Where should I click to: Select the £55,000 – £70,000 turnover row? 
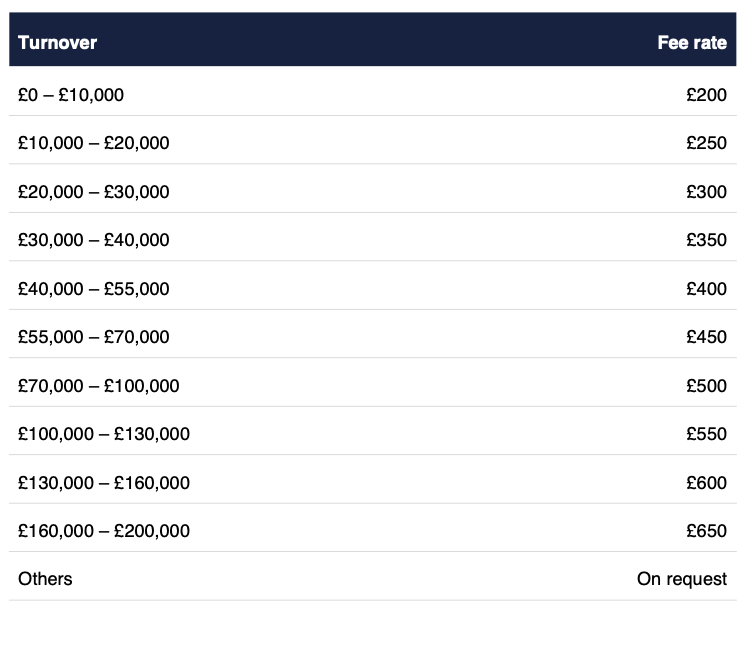(94, 337)
